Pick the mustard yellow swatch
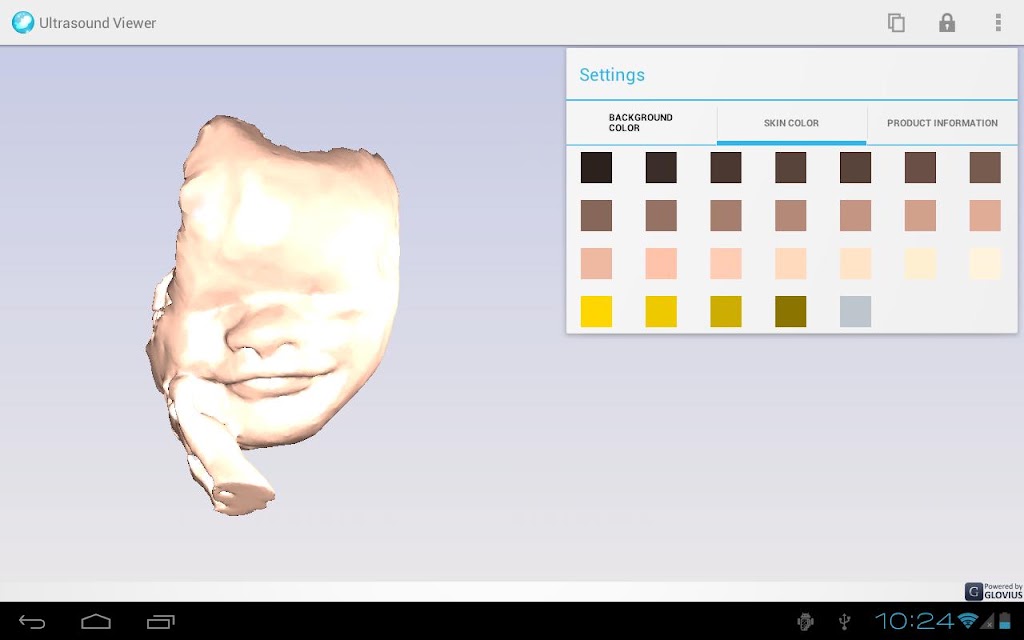Image resolution: width=1024 pixels, height=640 pixels. 726,312
